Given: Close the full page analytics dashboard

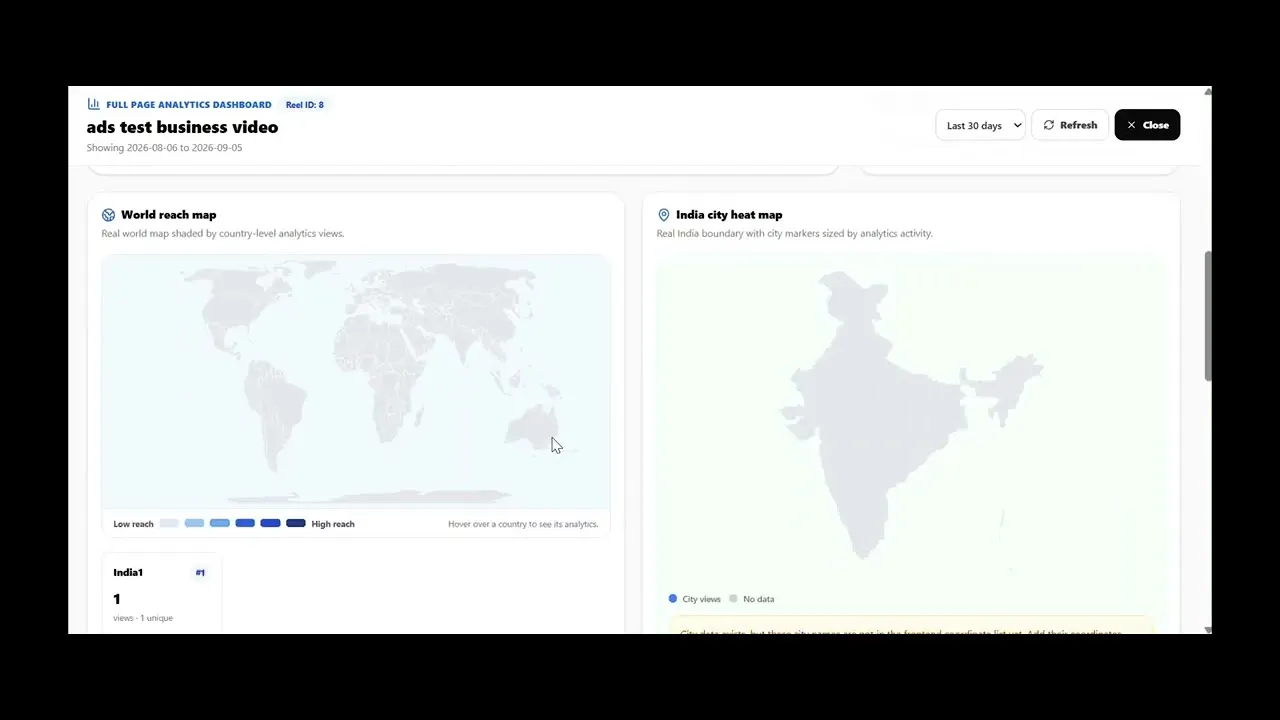Looking at the screenshot, I should click(1147, 125).
